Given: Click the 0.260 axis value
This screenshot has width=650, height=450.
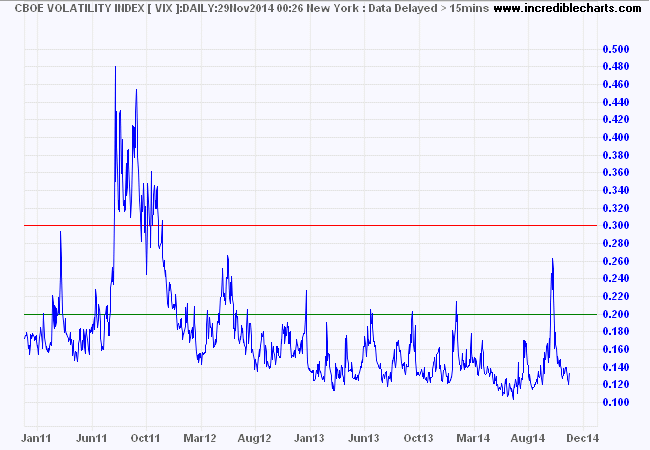Looking at the screenshot, I should click(616, 261).
